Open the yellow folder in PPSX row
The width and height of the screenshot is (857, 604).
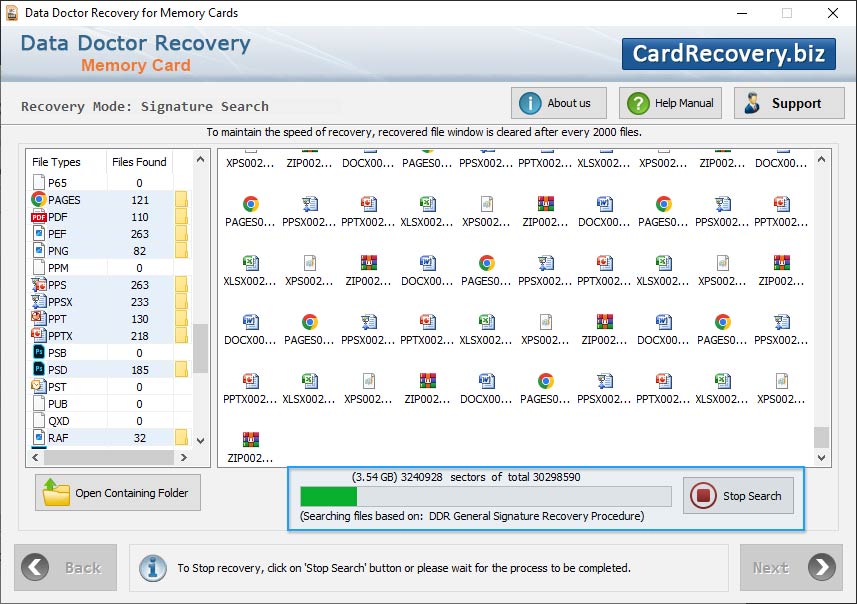(181, 301)
